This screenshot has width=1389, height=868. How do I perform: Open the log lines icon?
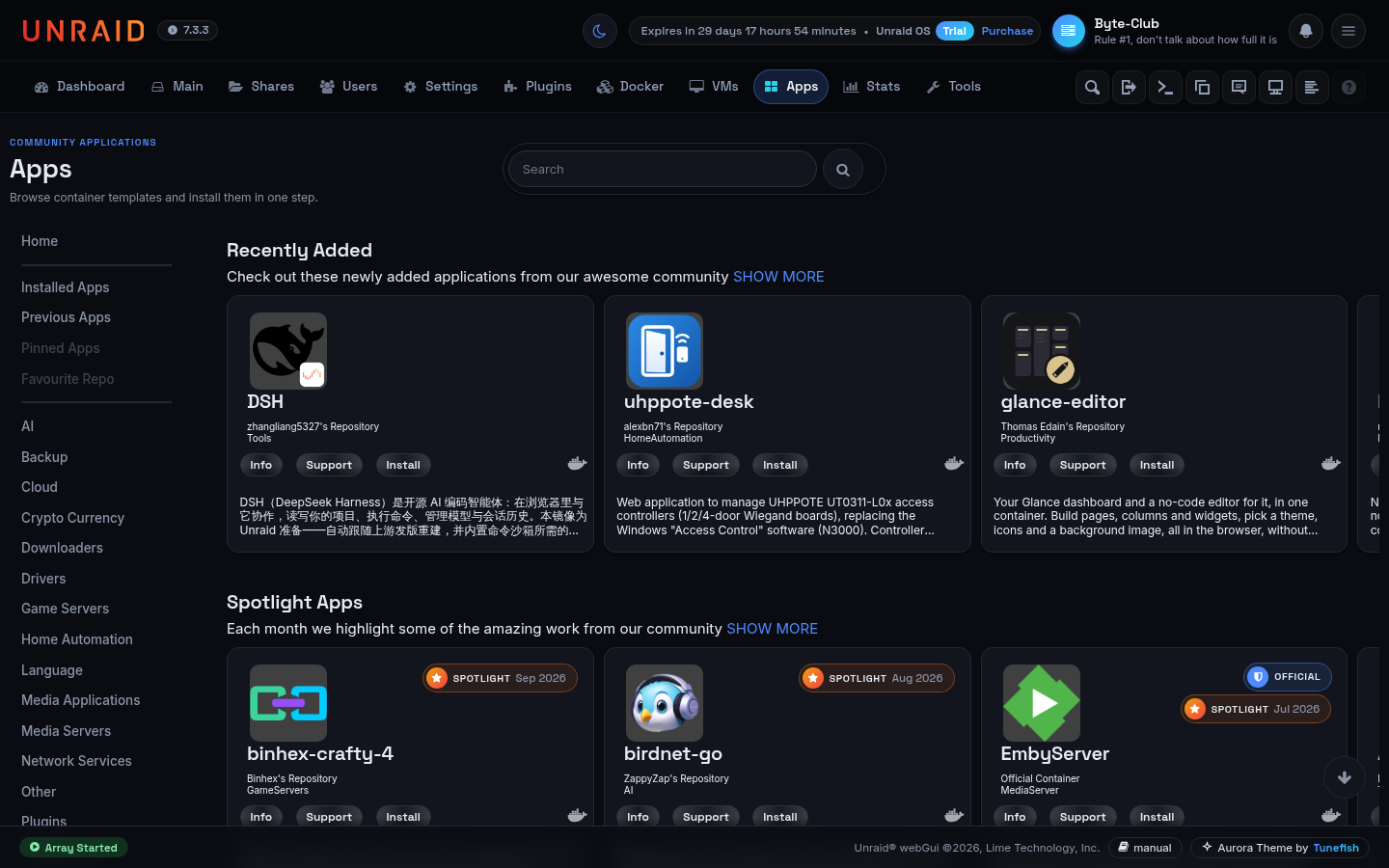pos(1312,87)
